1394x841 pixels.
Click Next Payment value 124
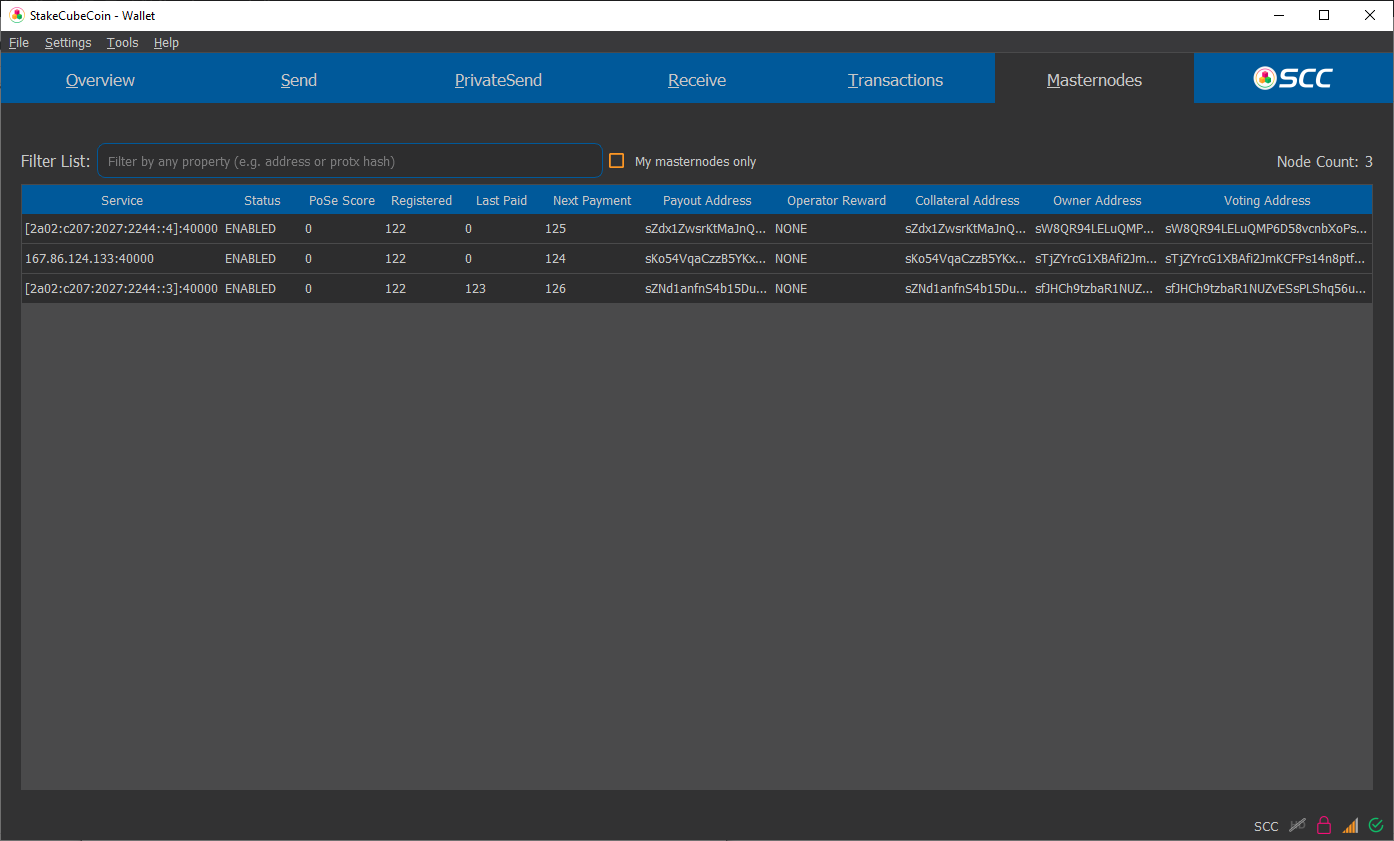pyautogui.click(x=555, y=259)
